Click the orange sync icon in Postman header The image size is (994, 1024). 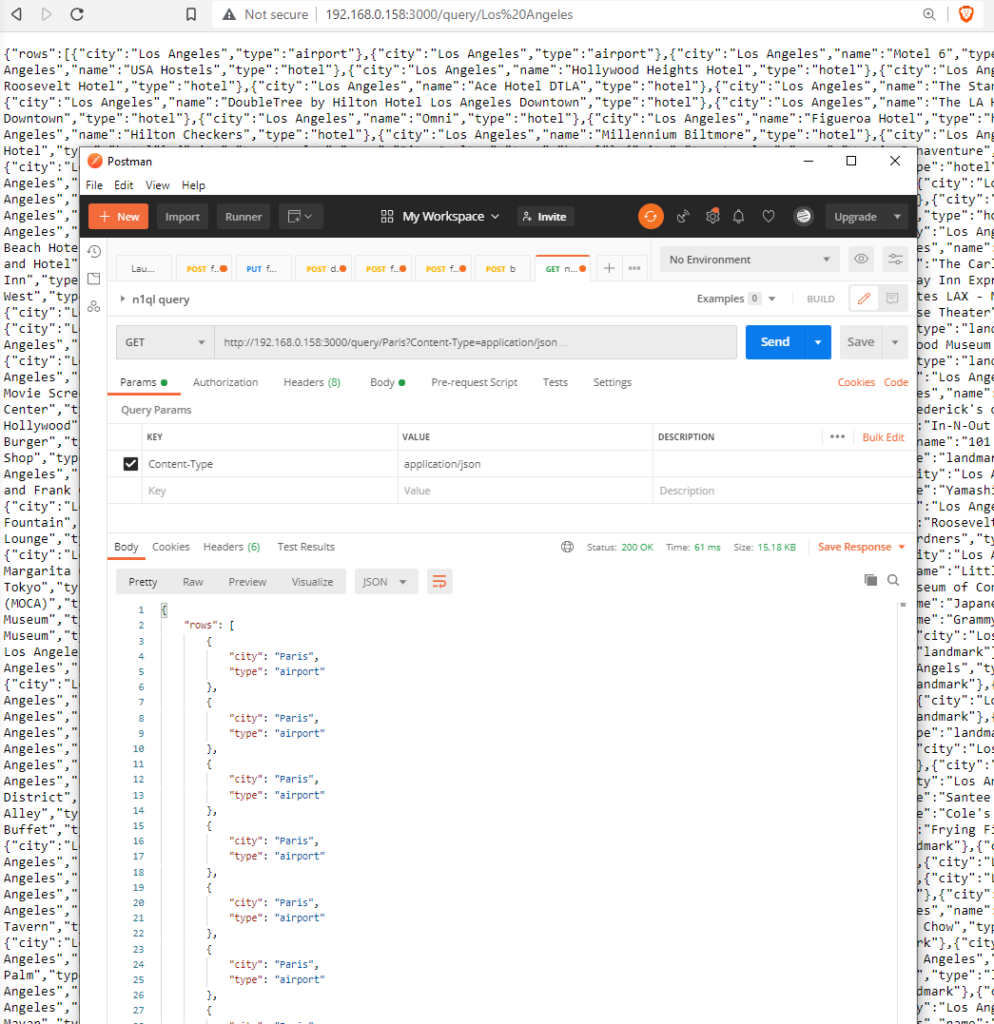[651, 216]
